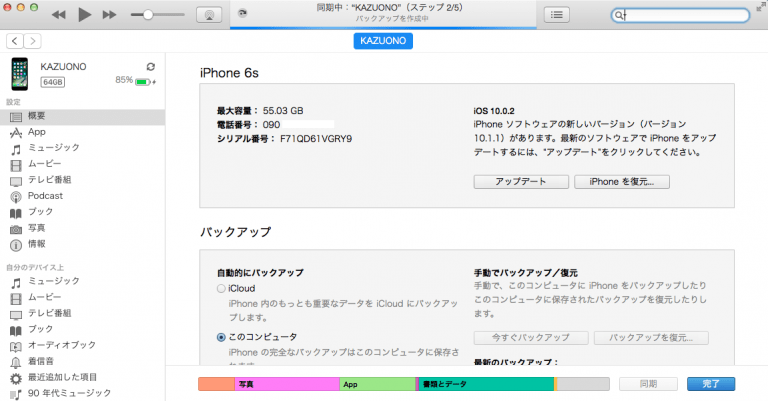
Task: Click the 書類とデータ storage bar segment
Action: pyautogui.click(x=486, y=384)
